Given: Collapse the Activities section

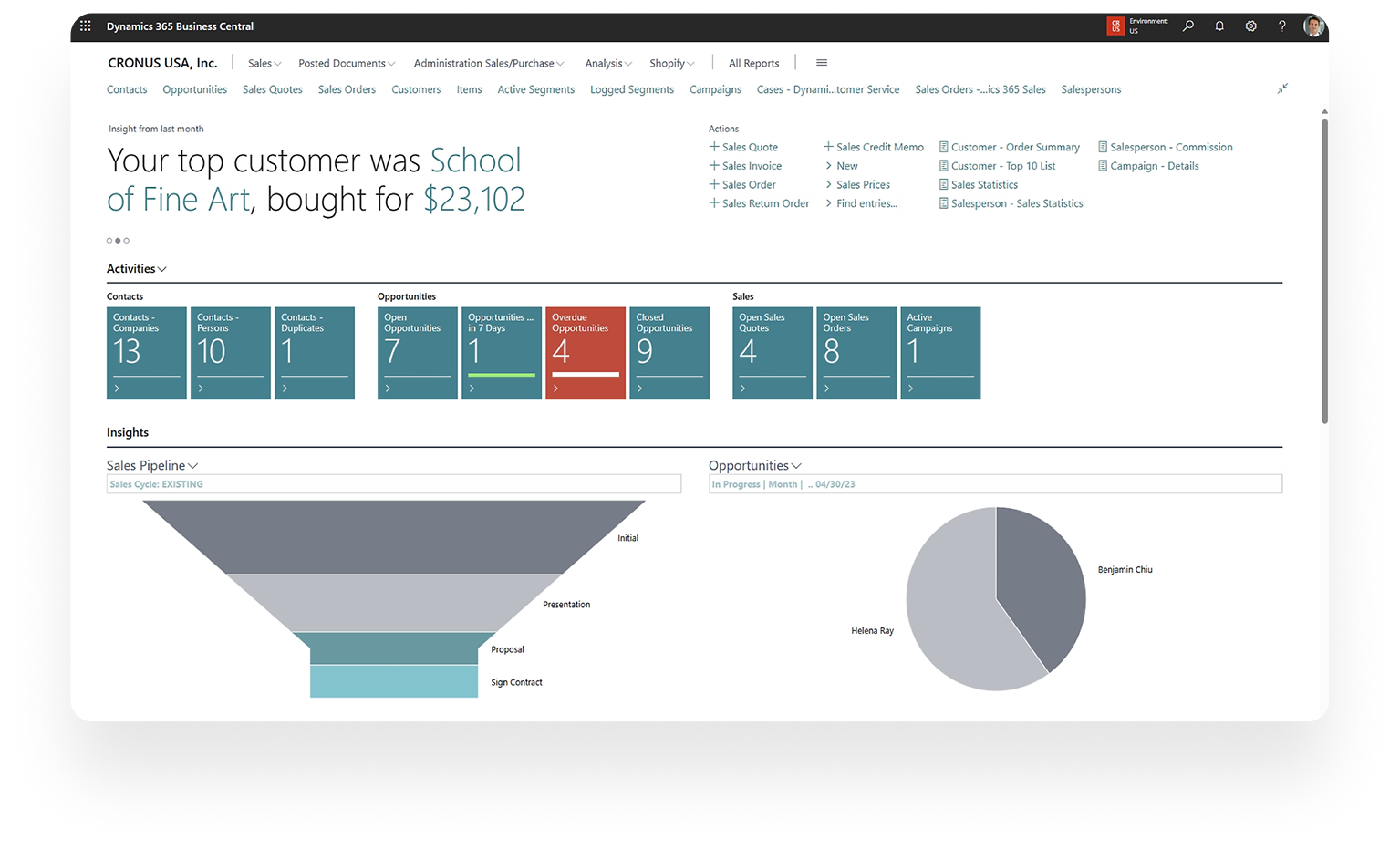Looking at the screenshot, I should pyautogui.click(x=137, y=269).
